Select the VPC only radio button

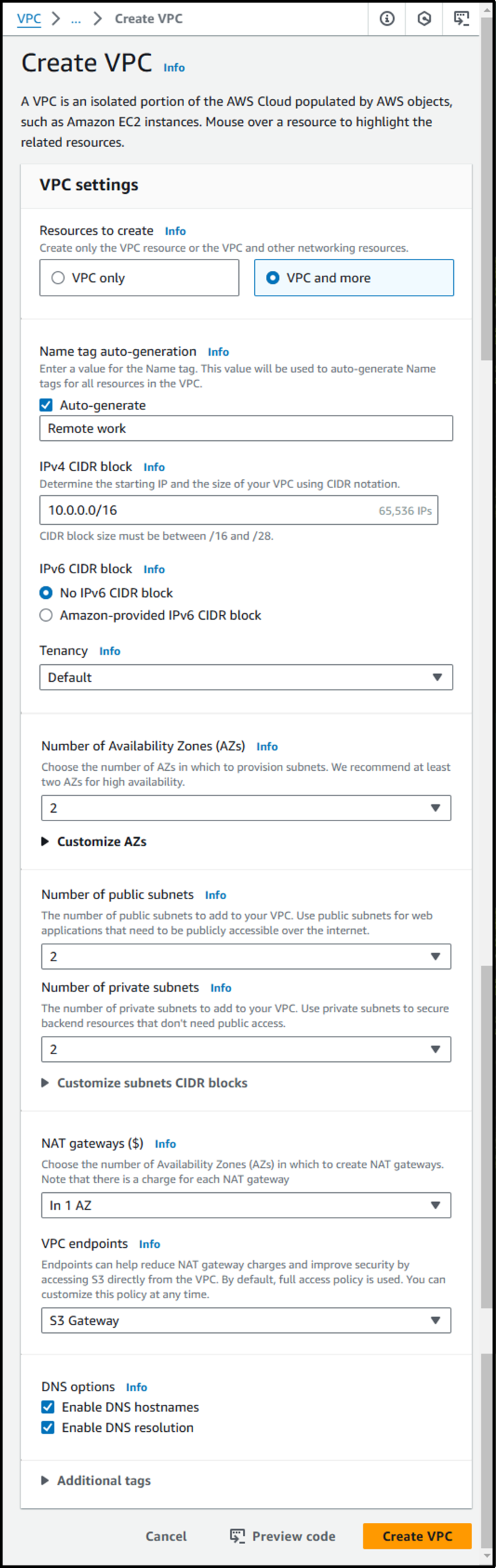pyautogui.click(x=58, y=278)
